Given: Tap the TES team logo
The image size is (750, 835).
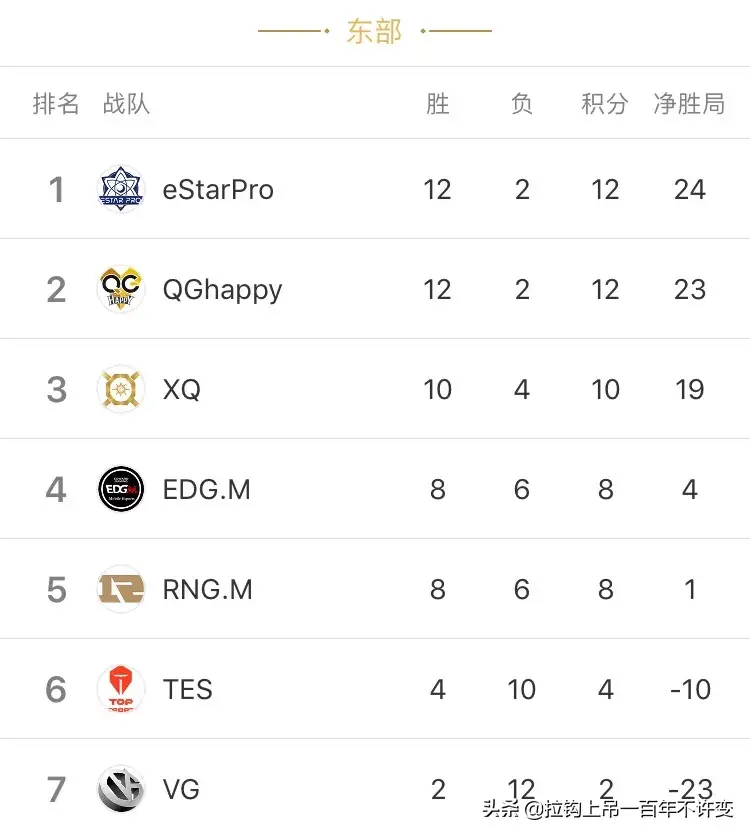Looking at the screenshot, I should (121, 689).
